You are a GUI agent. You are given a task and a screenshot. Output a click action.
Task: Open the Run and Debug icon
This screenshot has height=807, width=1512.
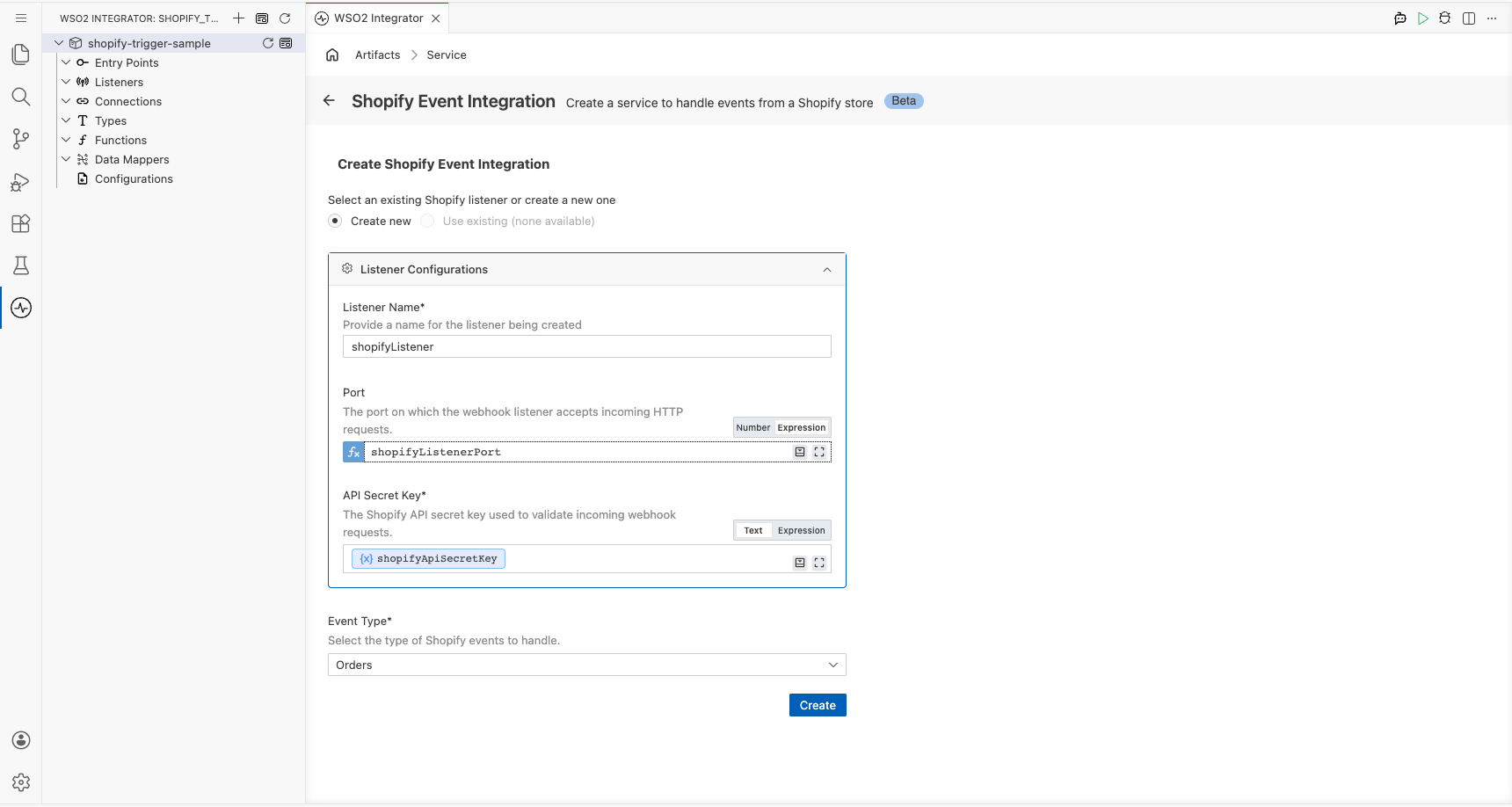(x=21, y=181)
